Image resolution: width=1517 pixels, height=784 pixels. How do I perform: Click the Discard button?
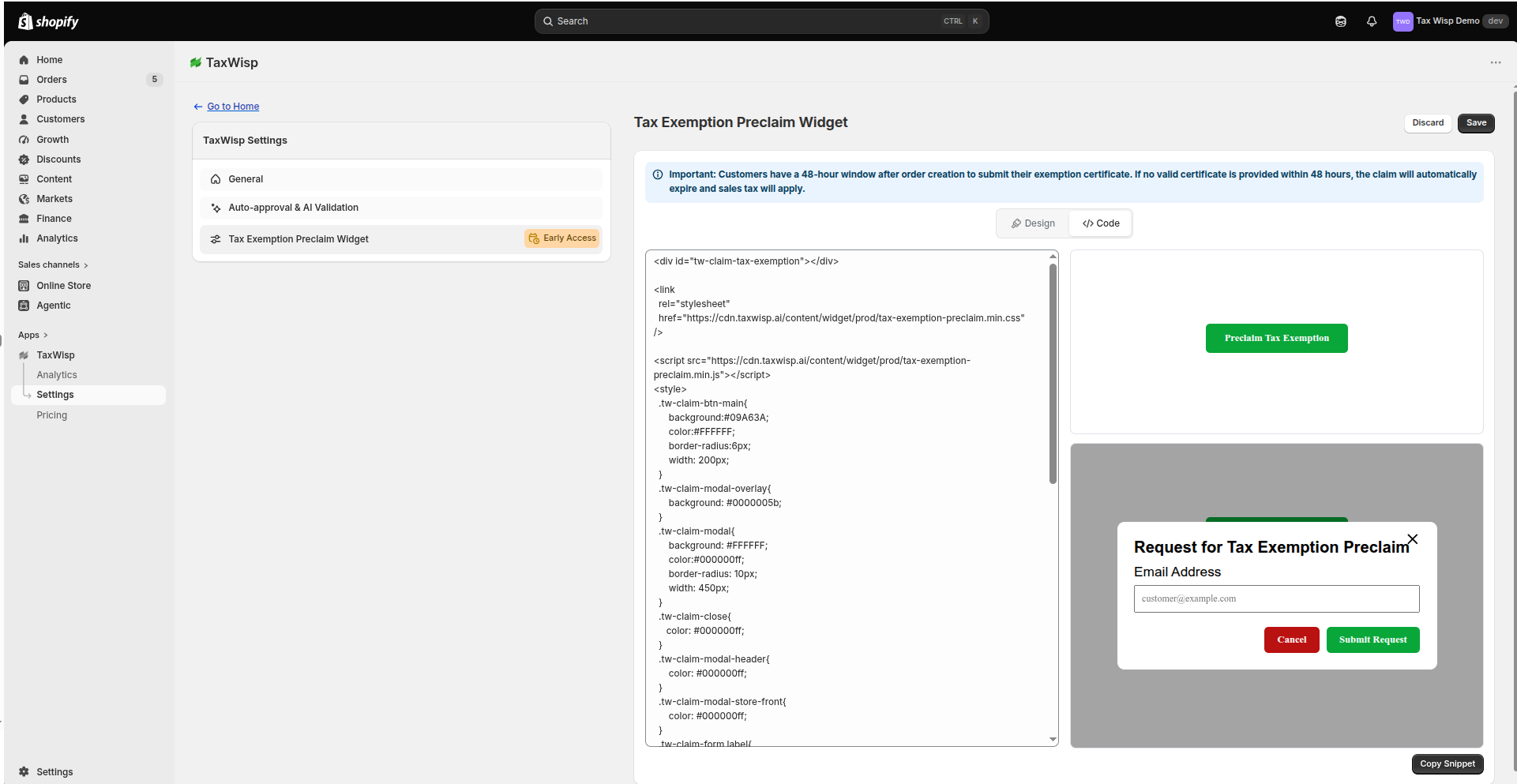pos(1428,123)
